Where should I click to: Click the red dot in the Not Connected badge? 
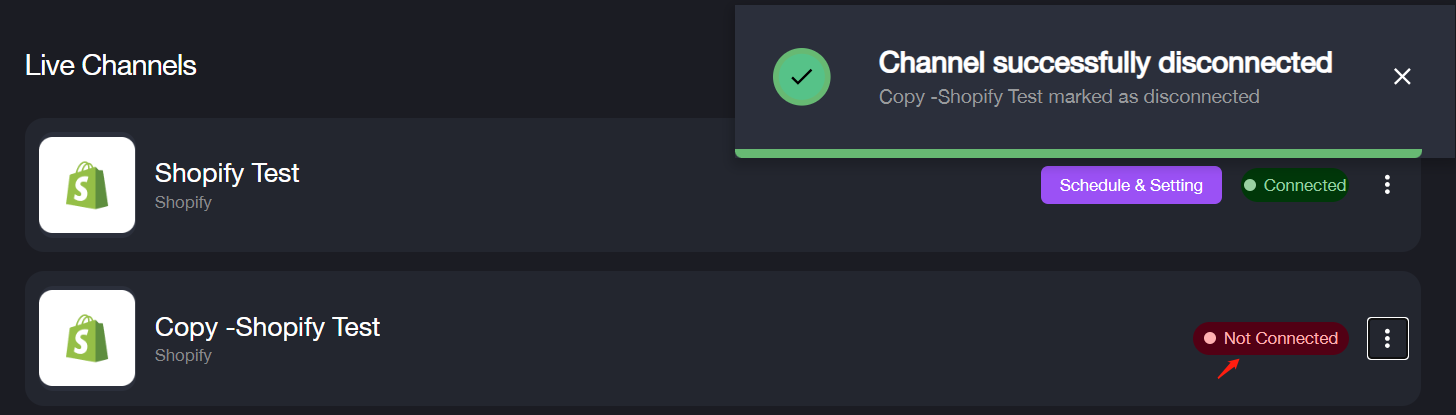pos(1210,338)
